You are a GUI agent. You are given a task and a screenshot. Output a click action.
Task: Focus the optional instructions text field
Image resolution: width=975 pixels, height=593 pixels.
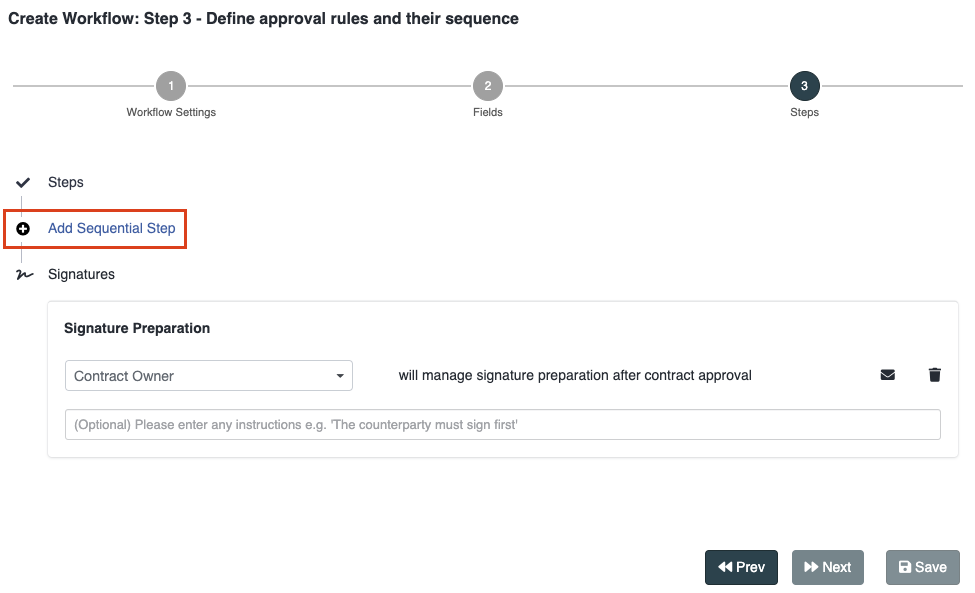(x=503, y=424)
